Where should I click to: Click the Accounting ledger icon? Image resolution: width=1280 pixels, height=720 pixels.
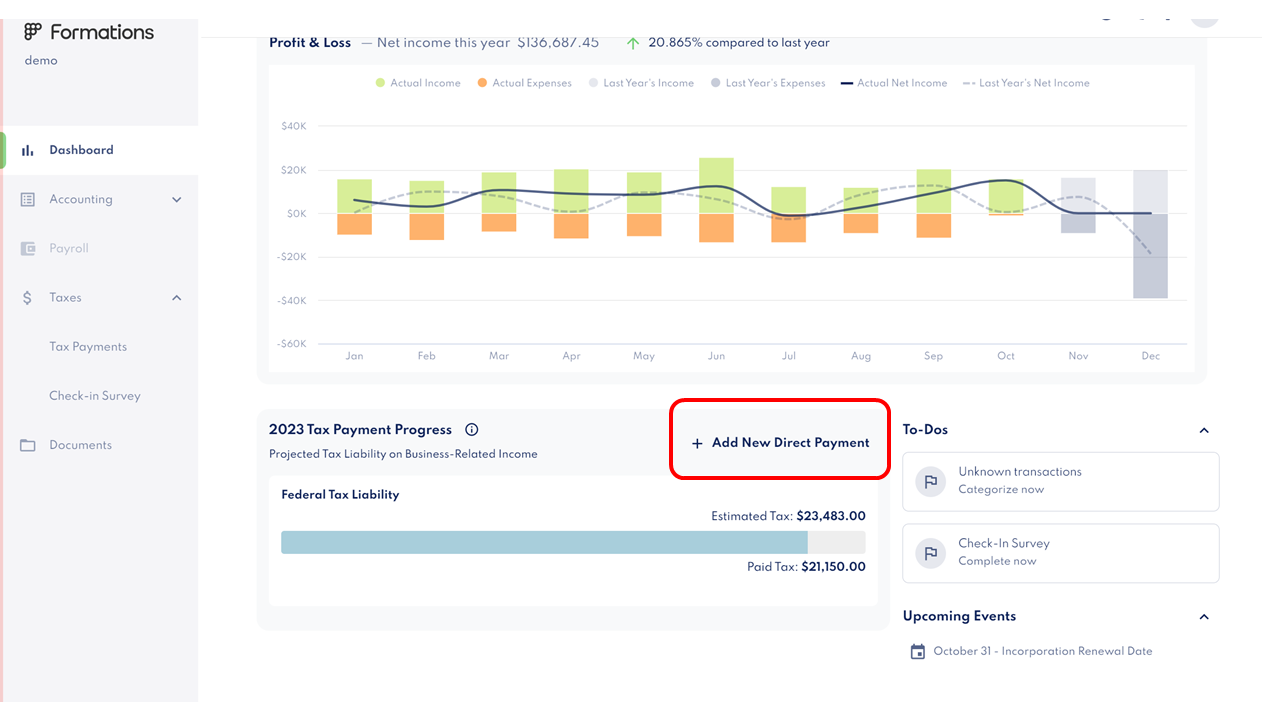coord(28,199)
